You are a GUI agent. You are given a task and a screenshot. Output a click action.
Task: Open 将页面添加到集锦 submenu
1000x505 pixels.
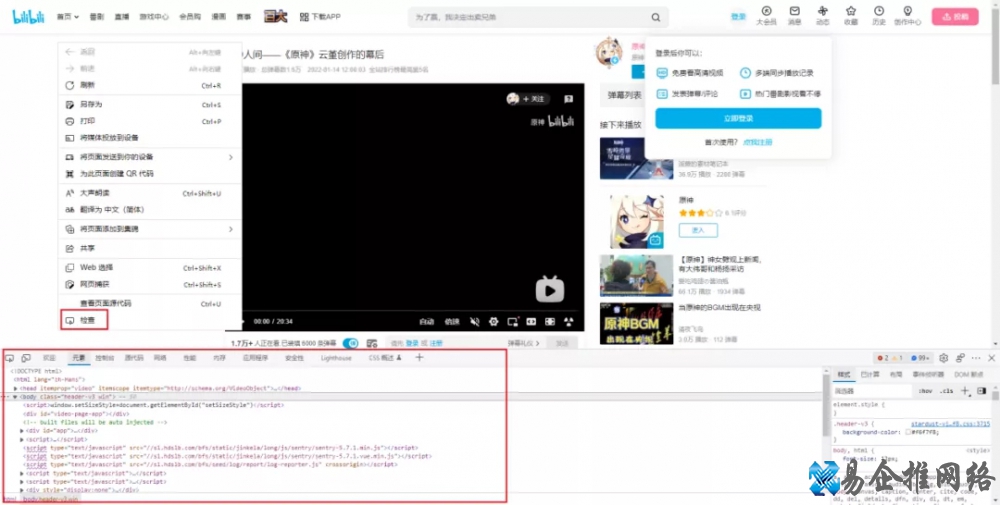coord(150,229)
